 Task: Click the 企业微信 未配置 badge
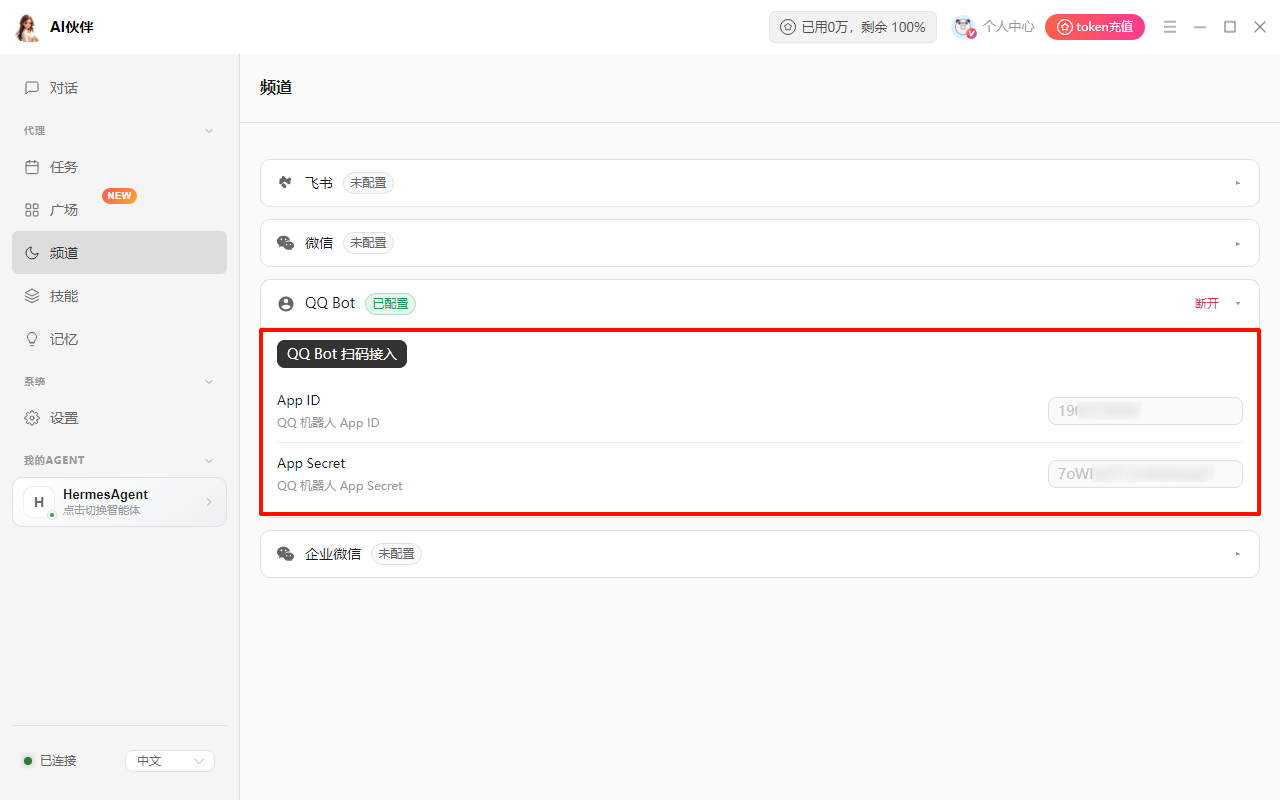pyautogui.click(x=396, y=554)
